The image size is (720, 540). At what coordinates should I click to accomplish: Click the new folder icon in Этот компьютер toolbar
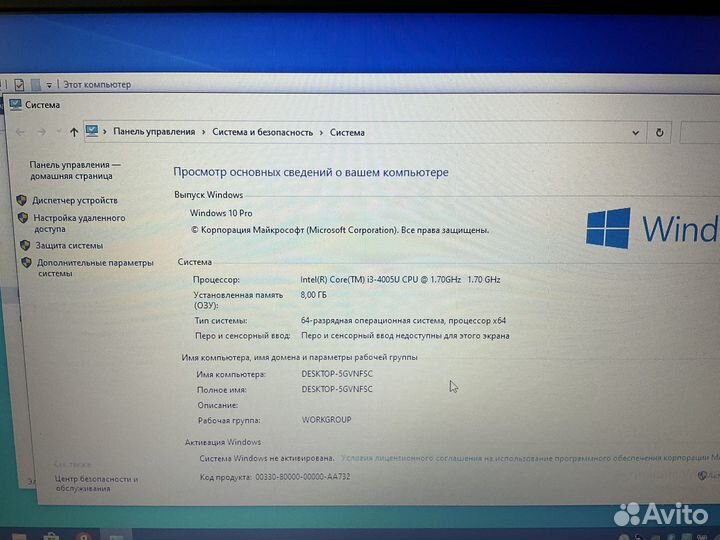(36, 84)
